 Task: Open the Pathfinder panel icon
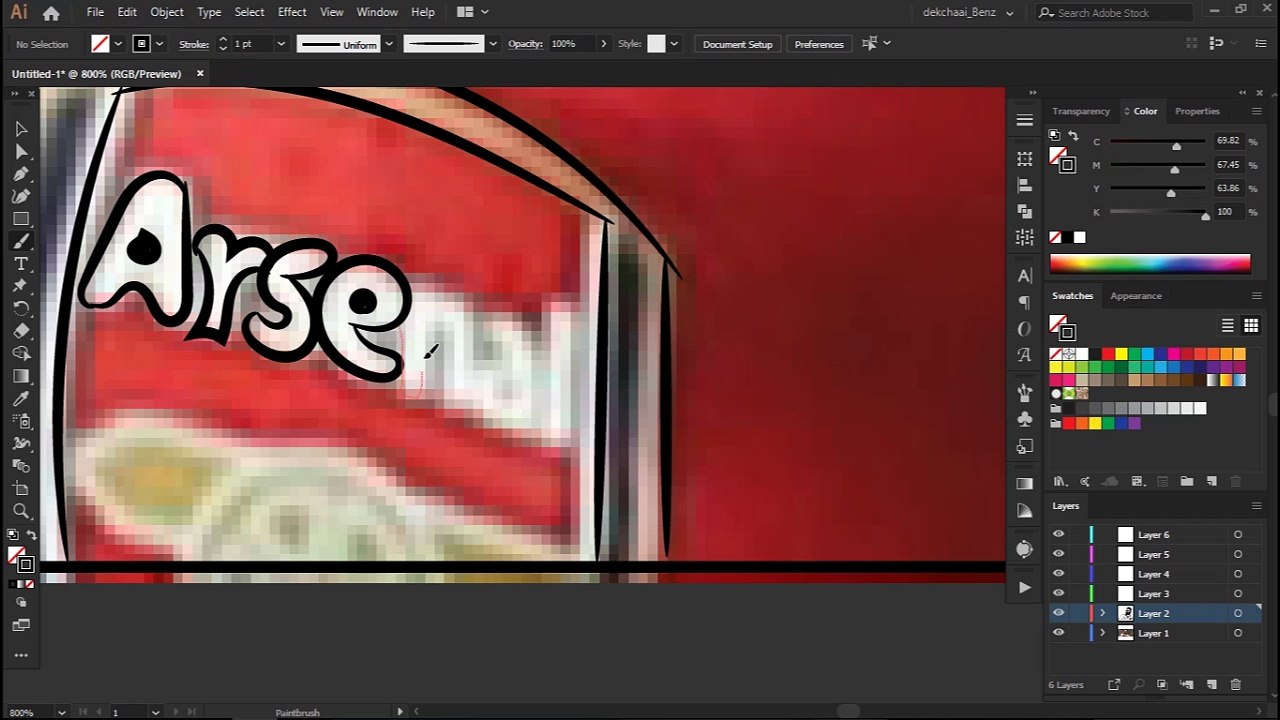click(1024, 211)
